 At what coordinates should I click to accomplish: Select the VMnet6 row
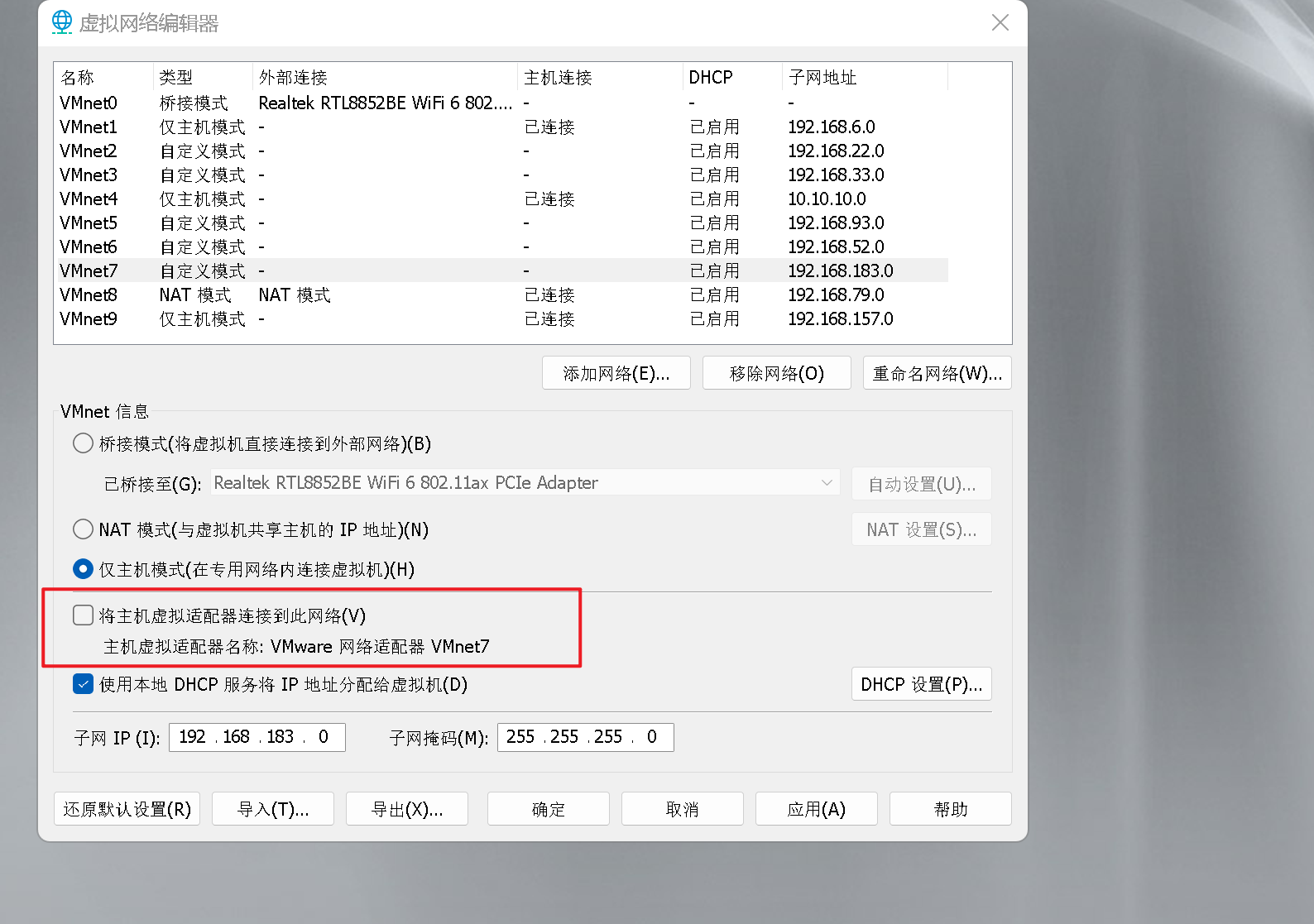501,247
